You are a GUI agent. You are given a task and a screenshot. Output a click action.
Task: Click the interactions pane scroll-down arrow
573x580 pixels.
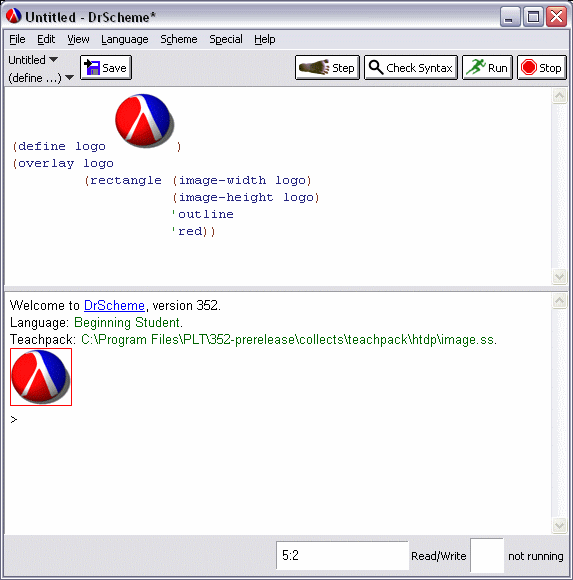559,525
